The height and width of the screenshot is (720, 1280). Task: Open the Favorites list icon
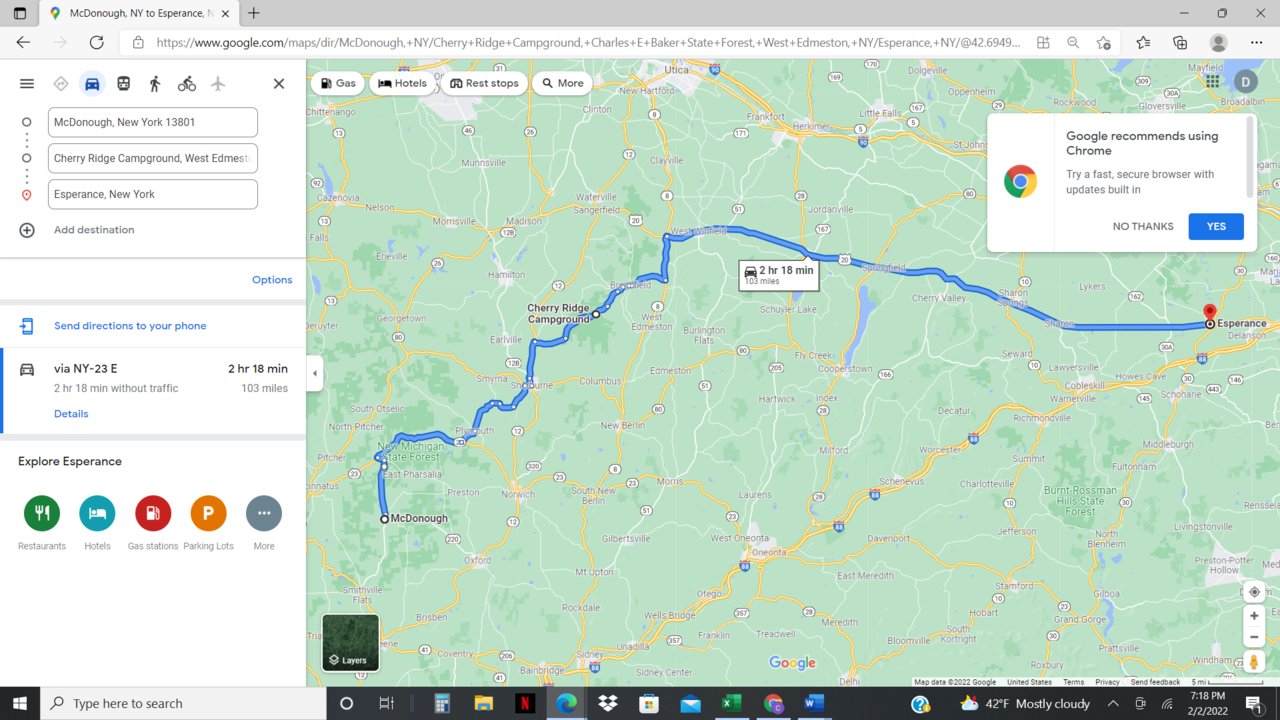1143,42
